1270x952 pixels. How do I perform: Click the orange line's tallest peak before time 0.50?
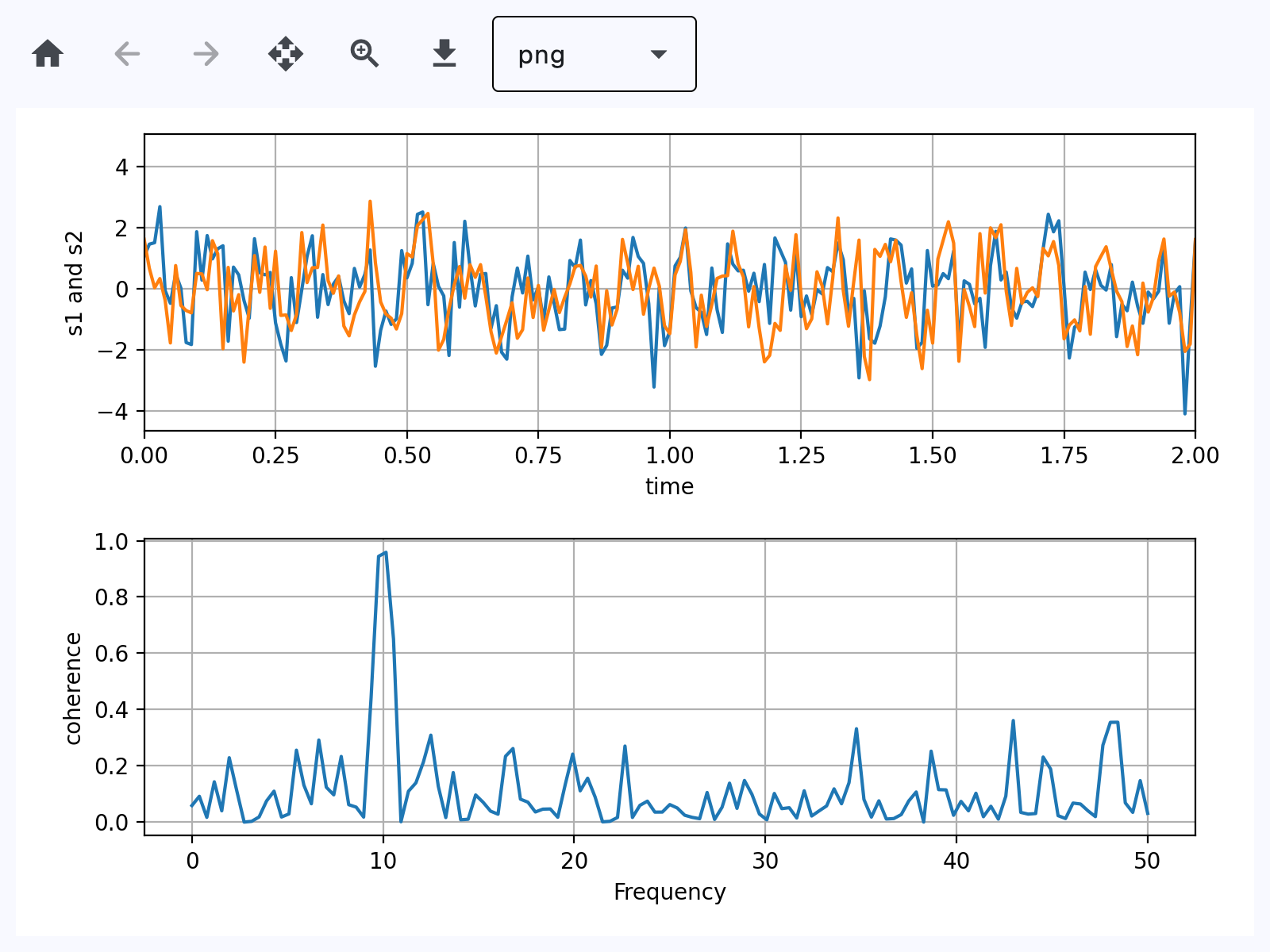coord(370,202)
